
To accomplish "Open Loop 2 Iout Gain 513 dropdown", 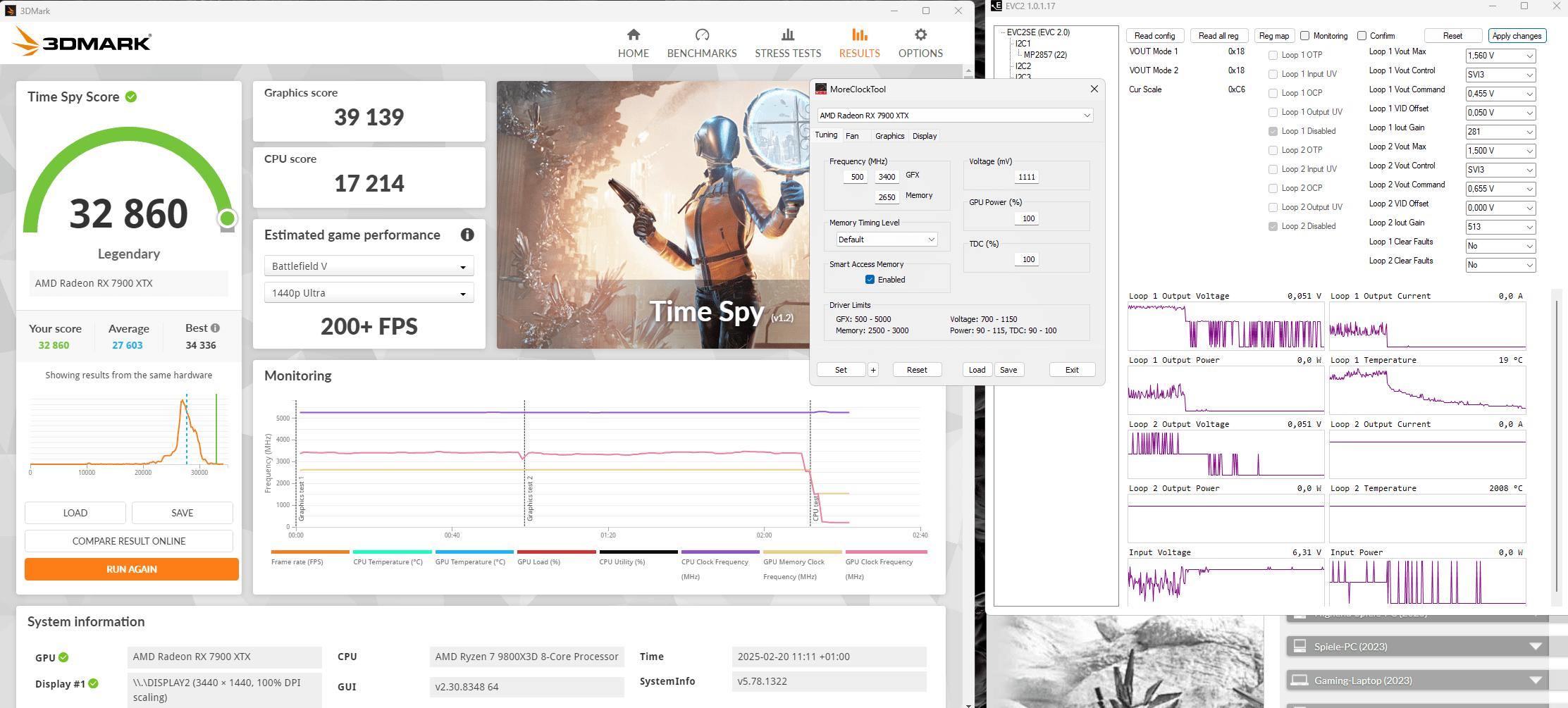I will 1500,227.
